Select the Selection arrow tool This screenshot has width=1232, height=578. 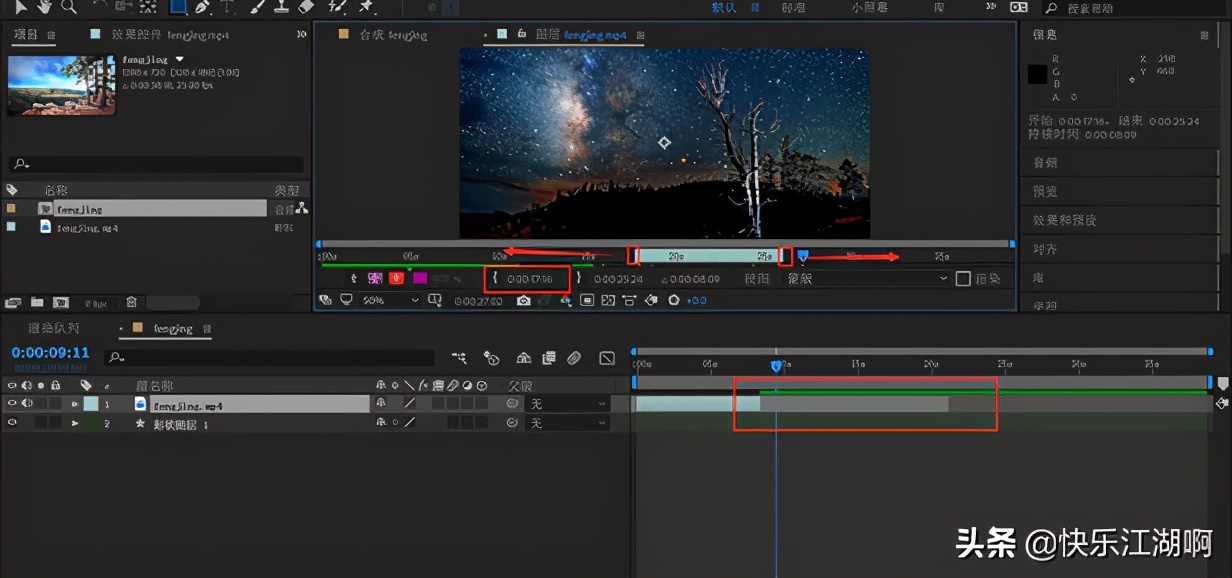(x=20, y=7)
